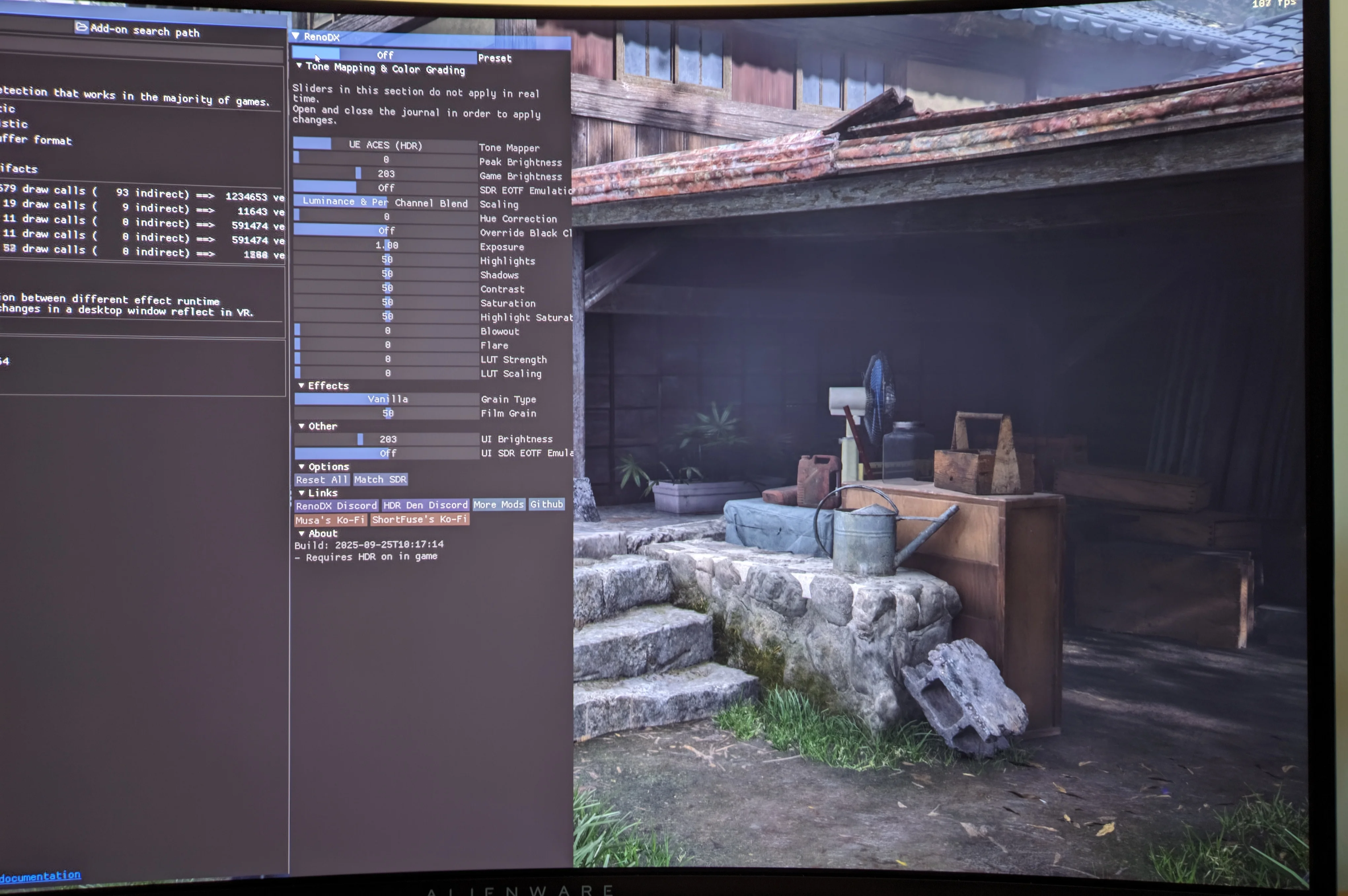Collapse the Links section
Viewport: 1348px width, 896px height.
[x=302, y=493]
